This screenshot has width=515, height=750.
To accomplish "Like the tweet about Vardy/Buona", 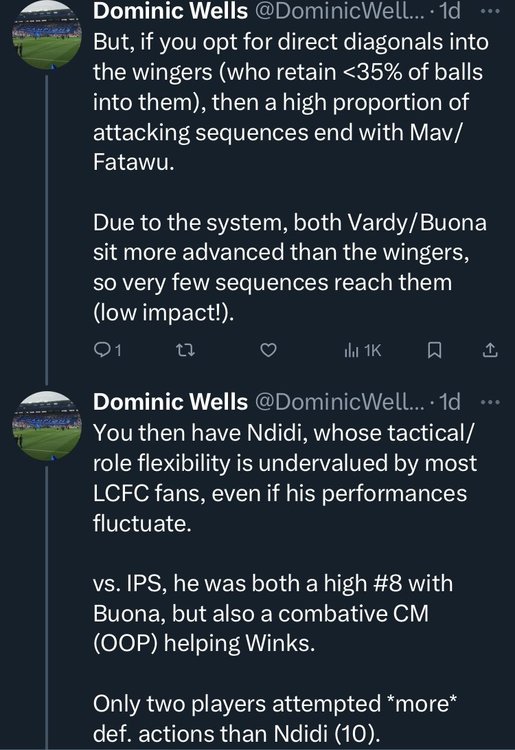I will 268,351.
